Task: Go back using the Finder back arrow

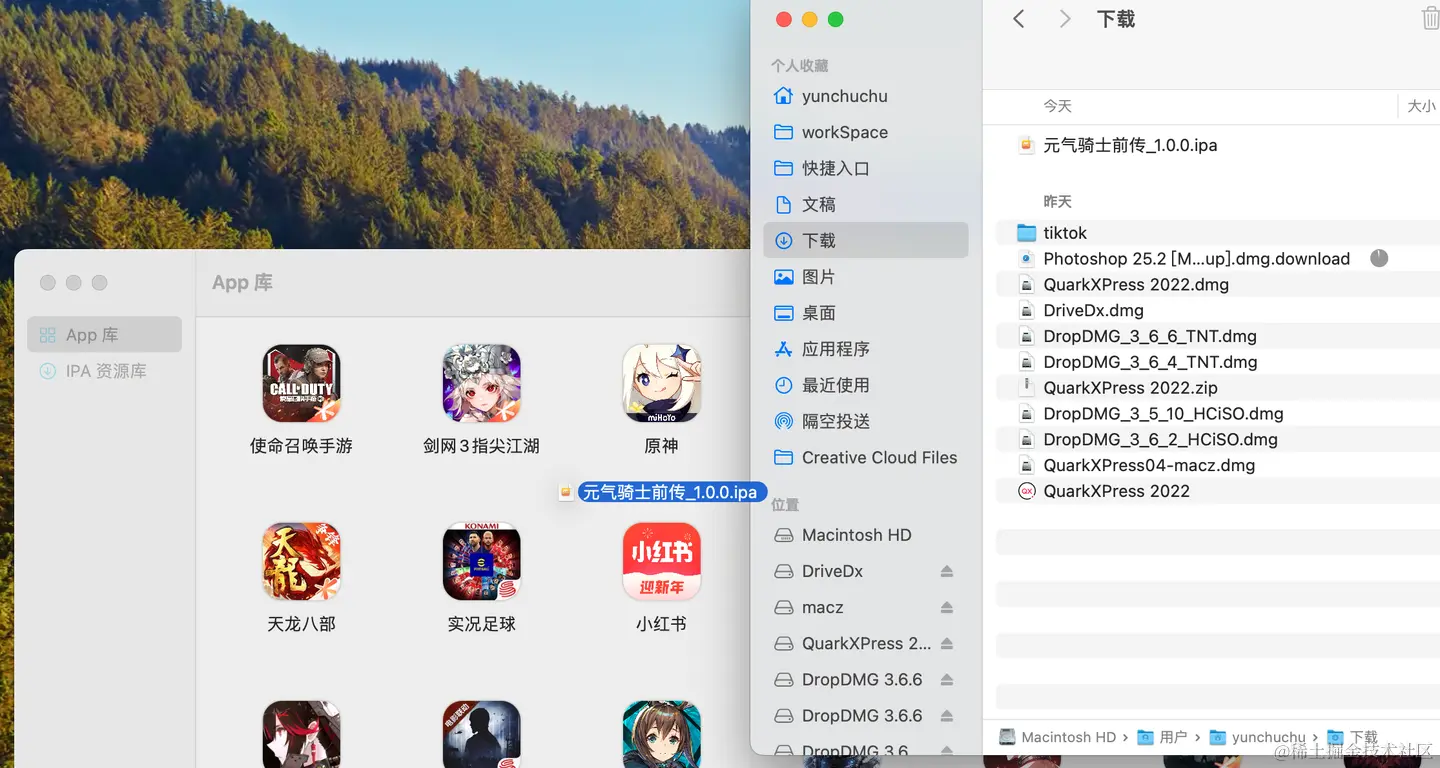Action: tap(1019, 19)
